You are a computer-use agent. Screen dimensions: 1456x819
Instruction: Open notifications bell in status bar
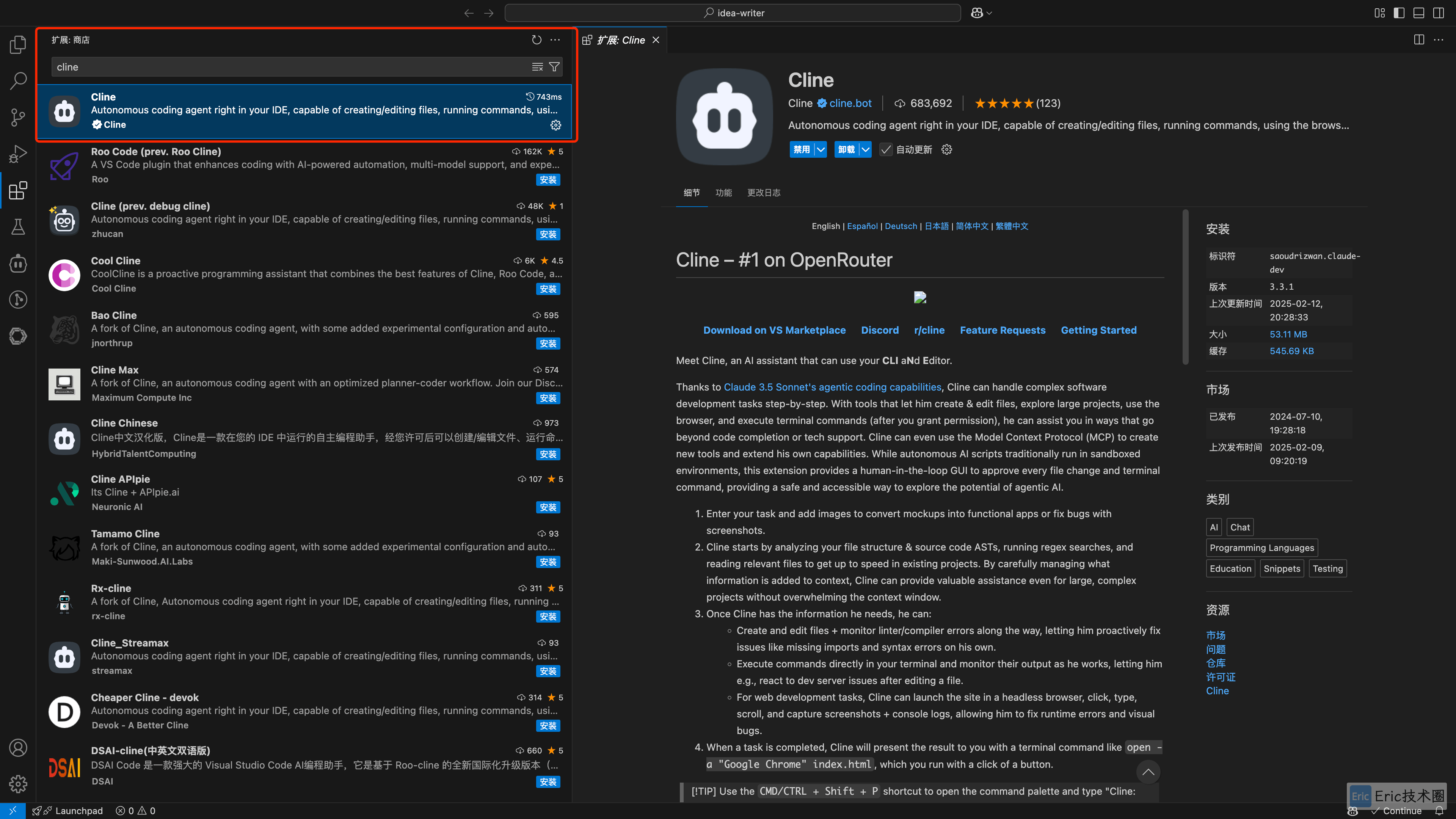tap(1439, 811)
